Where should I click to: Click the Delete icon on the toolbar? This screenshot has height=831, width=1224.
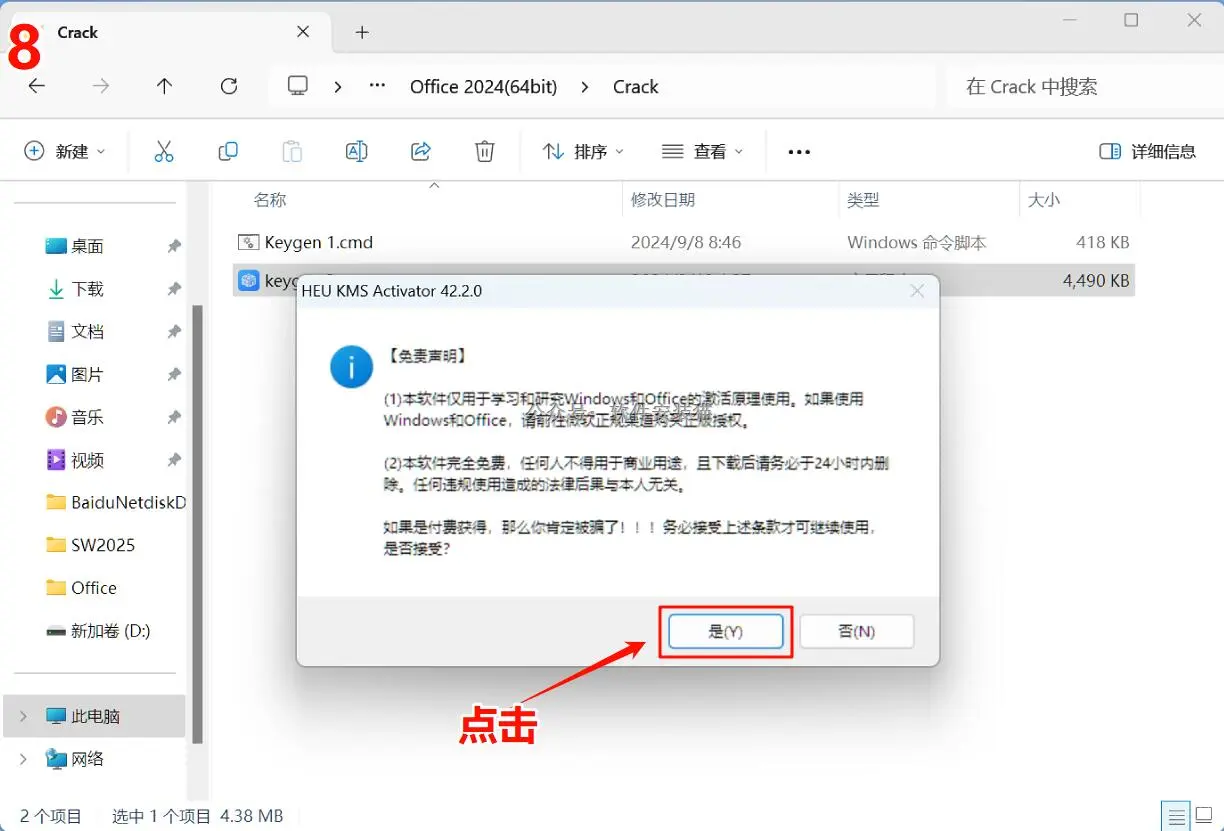[484, 151]
